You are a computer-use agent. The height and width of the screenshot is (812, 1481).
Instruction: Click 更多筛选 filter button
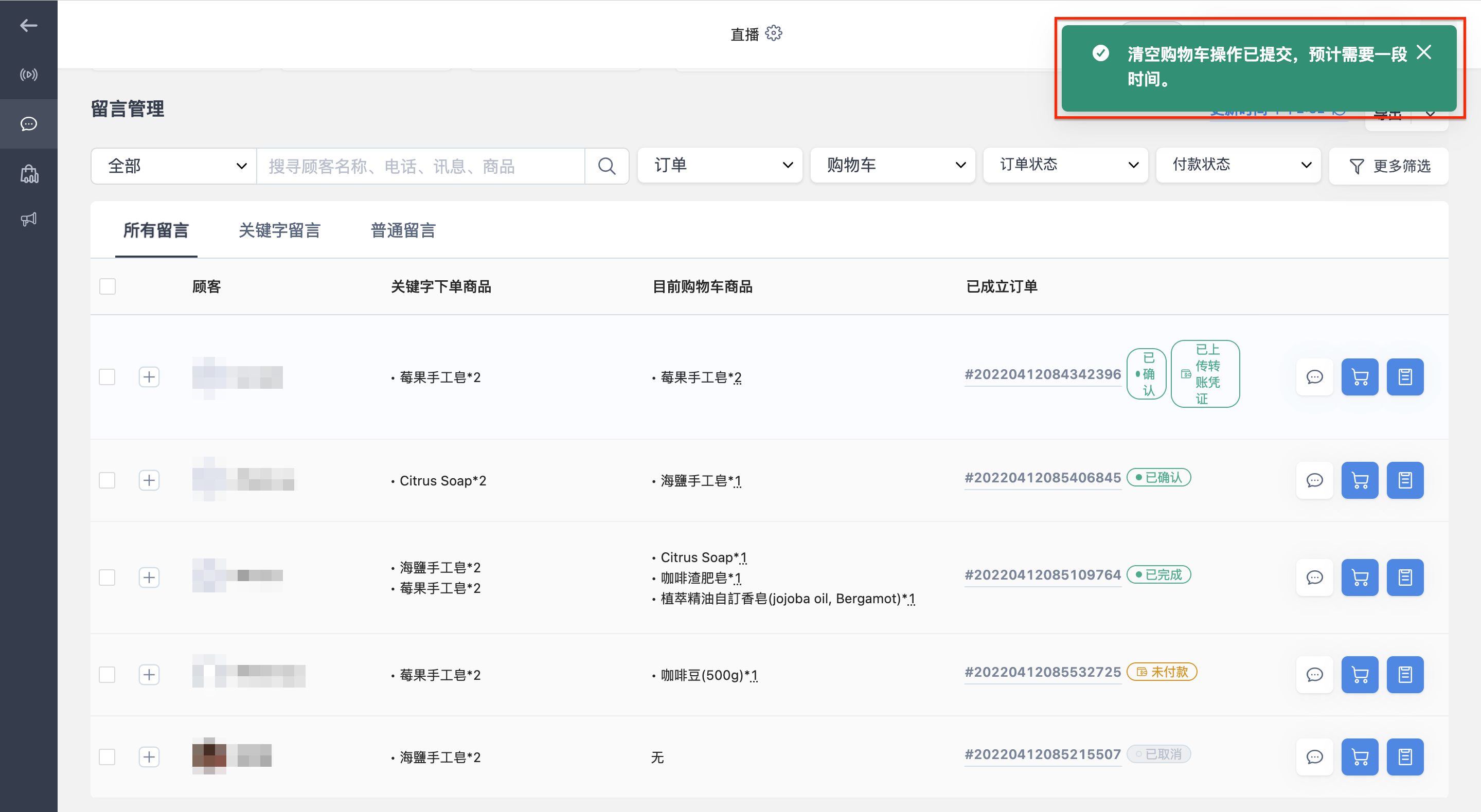[1389, 166]
